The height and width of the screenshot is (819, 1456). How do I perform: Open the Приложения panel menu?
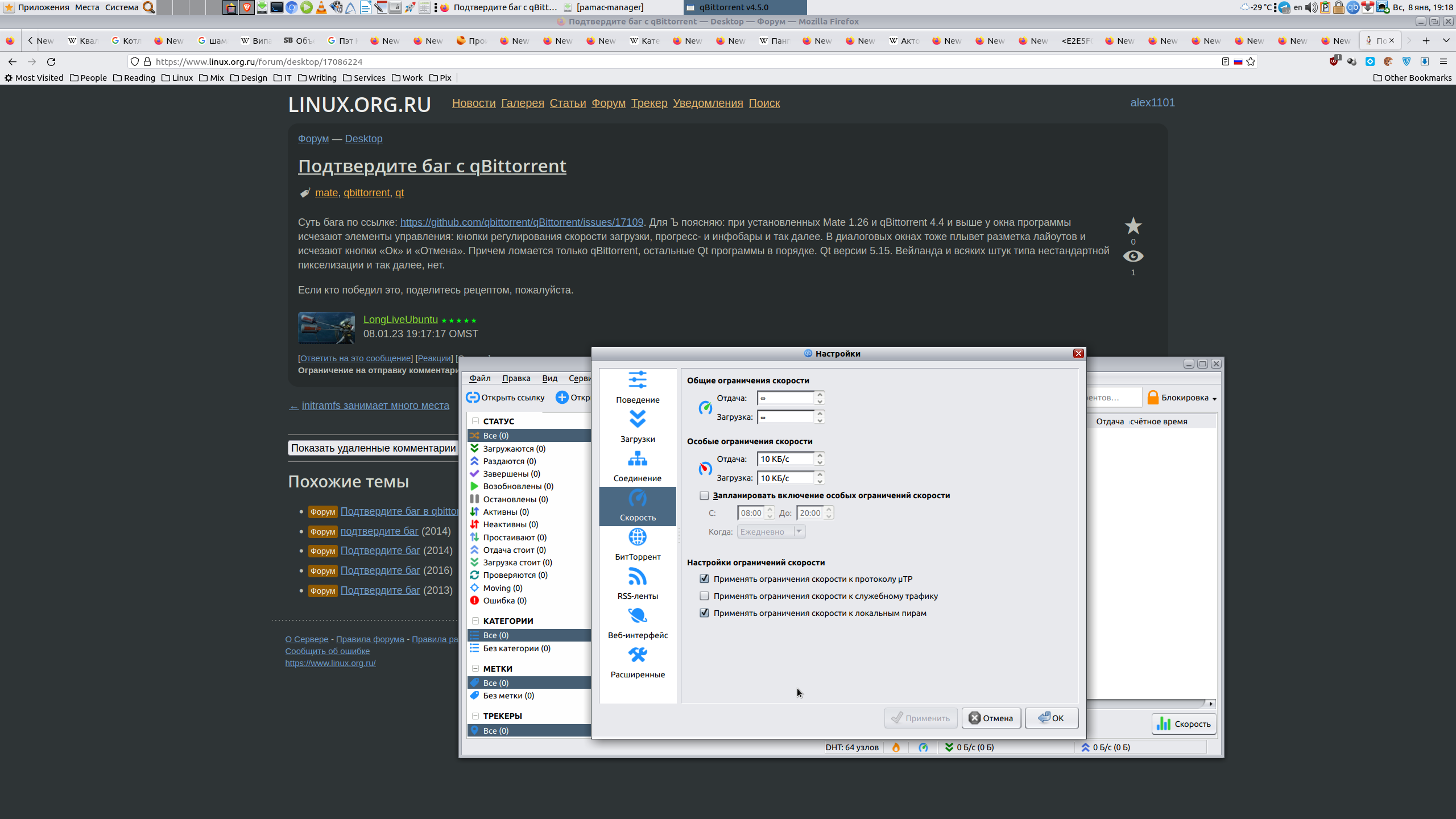[43, 7]
